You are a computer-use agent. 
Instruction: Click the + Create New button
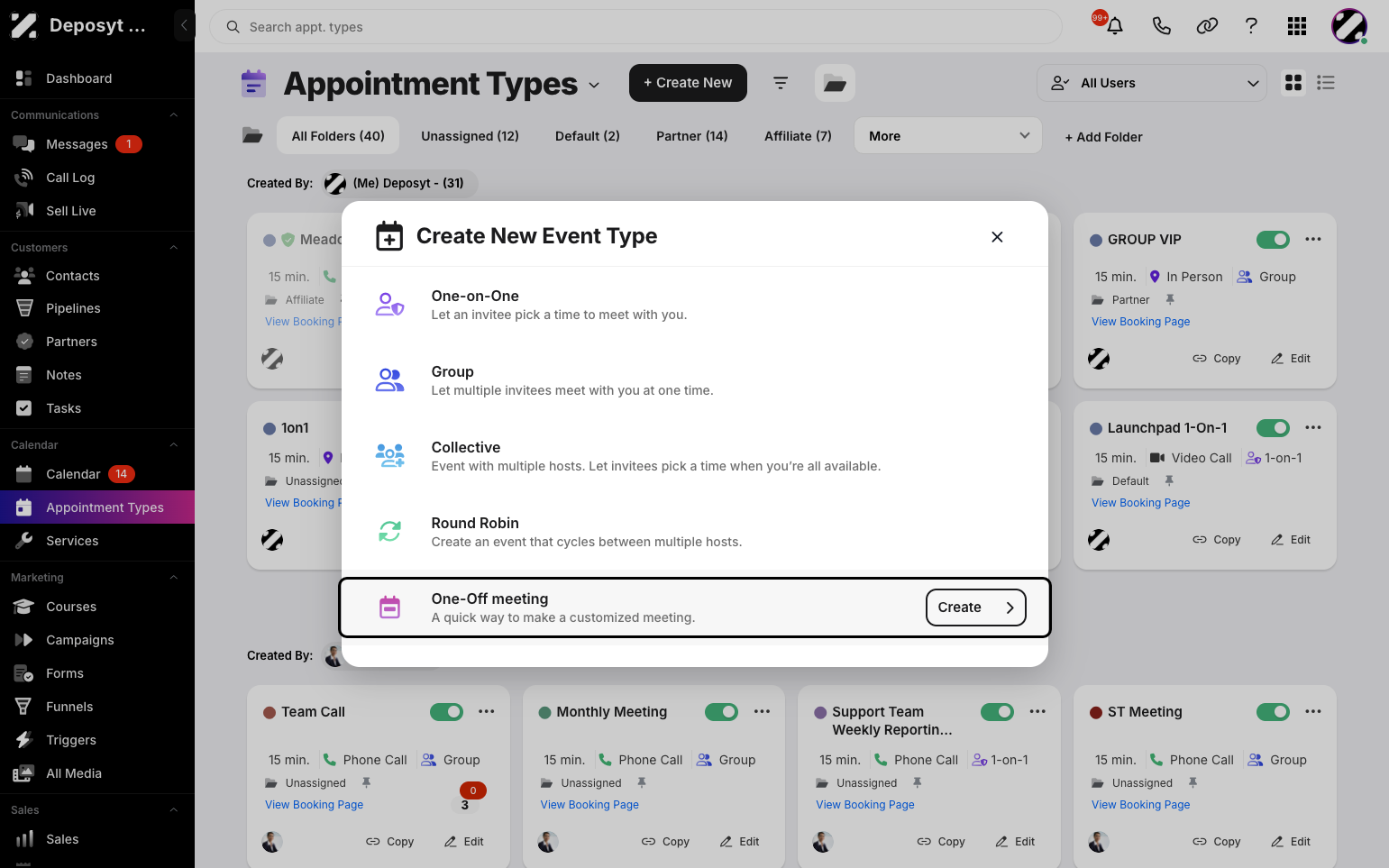pyautogui.click(x=688, y=83)
